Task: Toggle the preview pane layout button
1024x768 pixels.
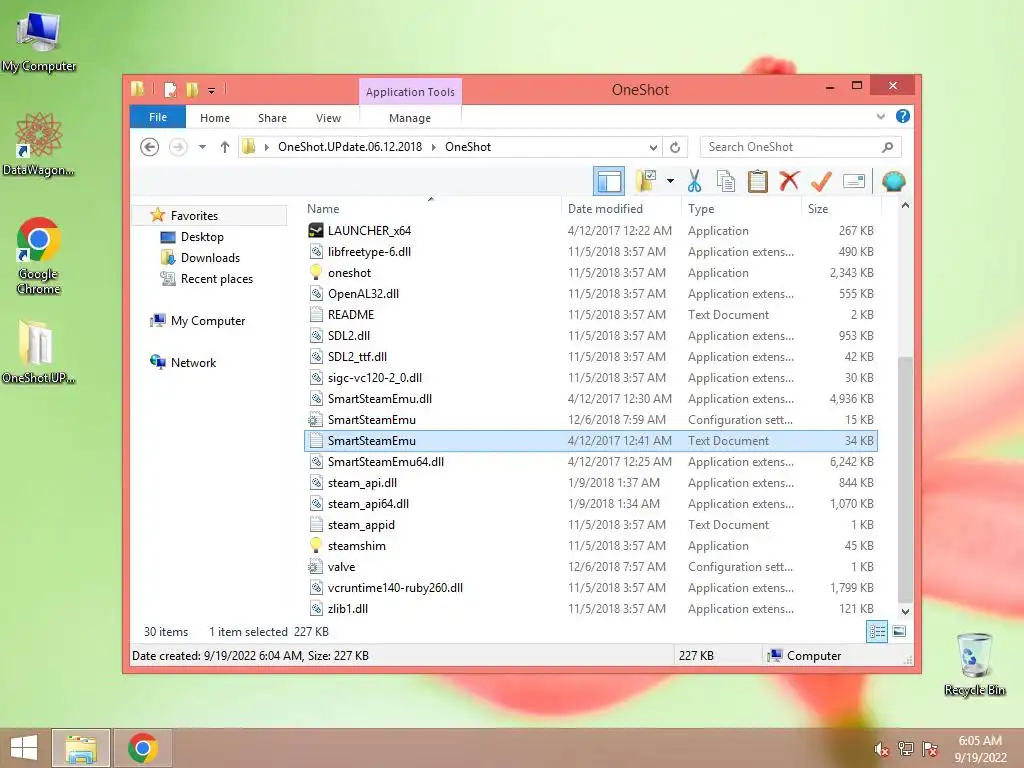Action: [609, 182]
